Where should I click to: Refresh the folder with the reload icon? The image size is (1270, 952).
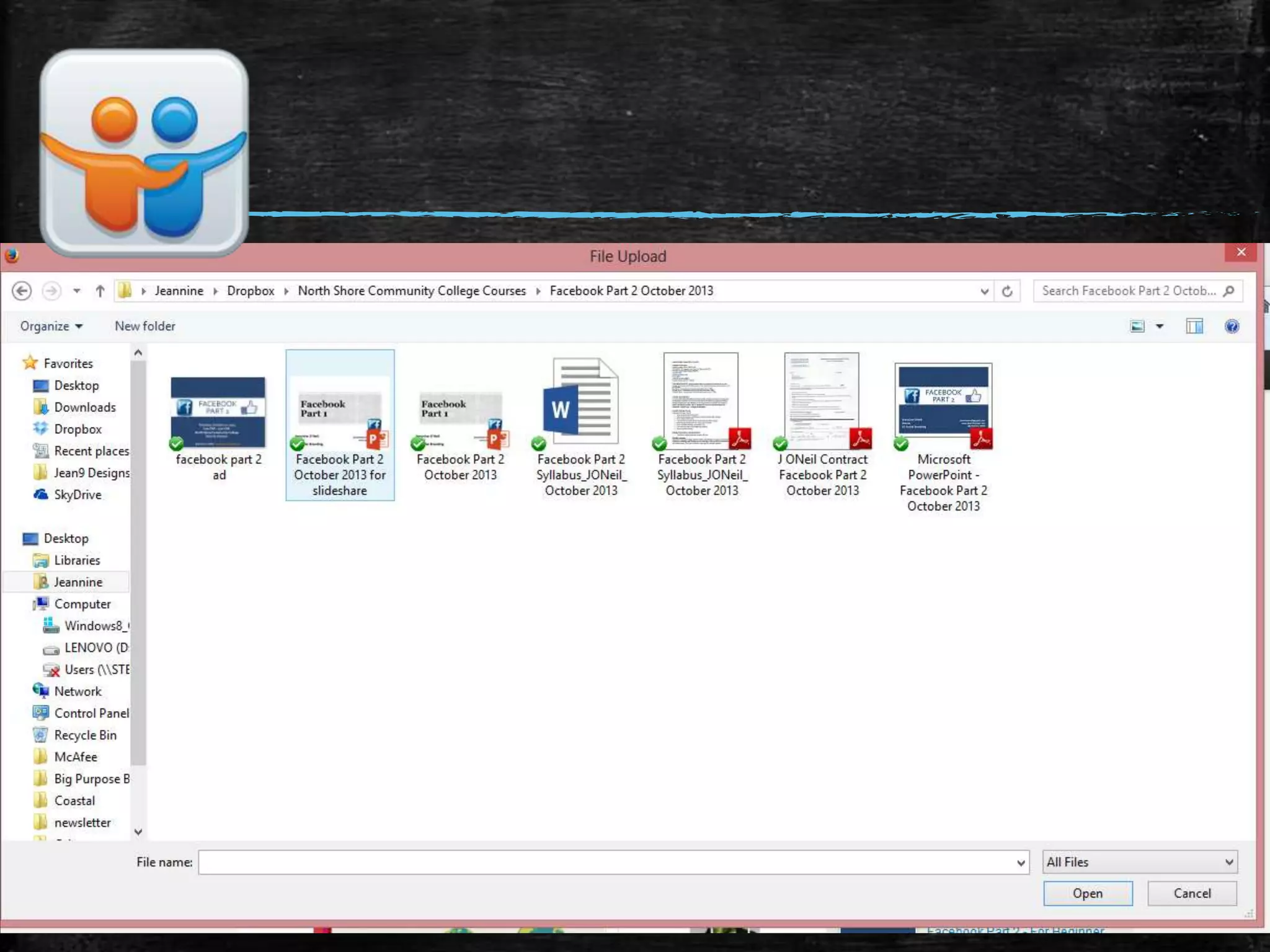click(x=1007, y=291)
